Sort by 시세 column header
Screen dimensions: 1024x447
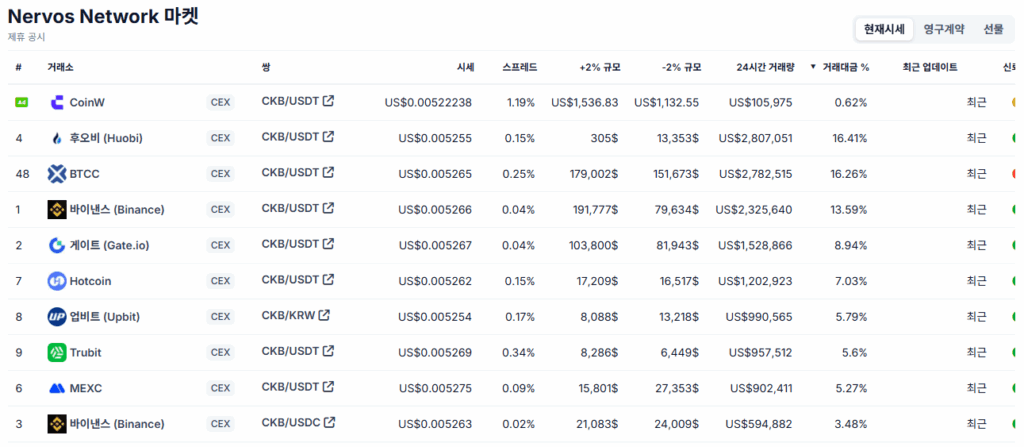(466, 67)
